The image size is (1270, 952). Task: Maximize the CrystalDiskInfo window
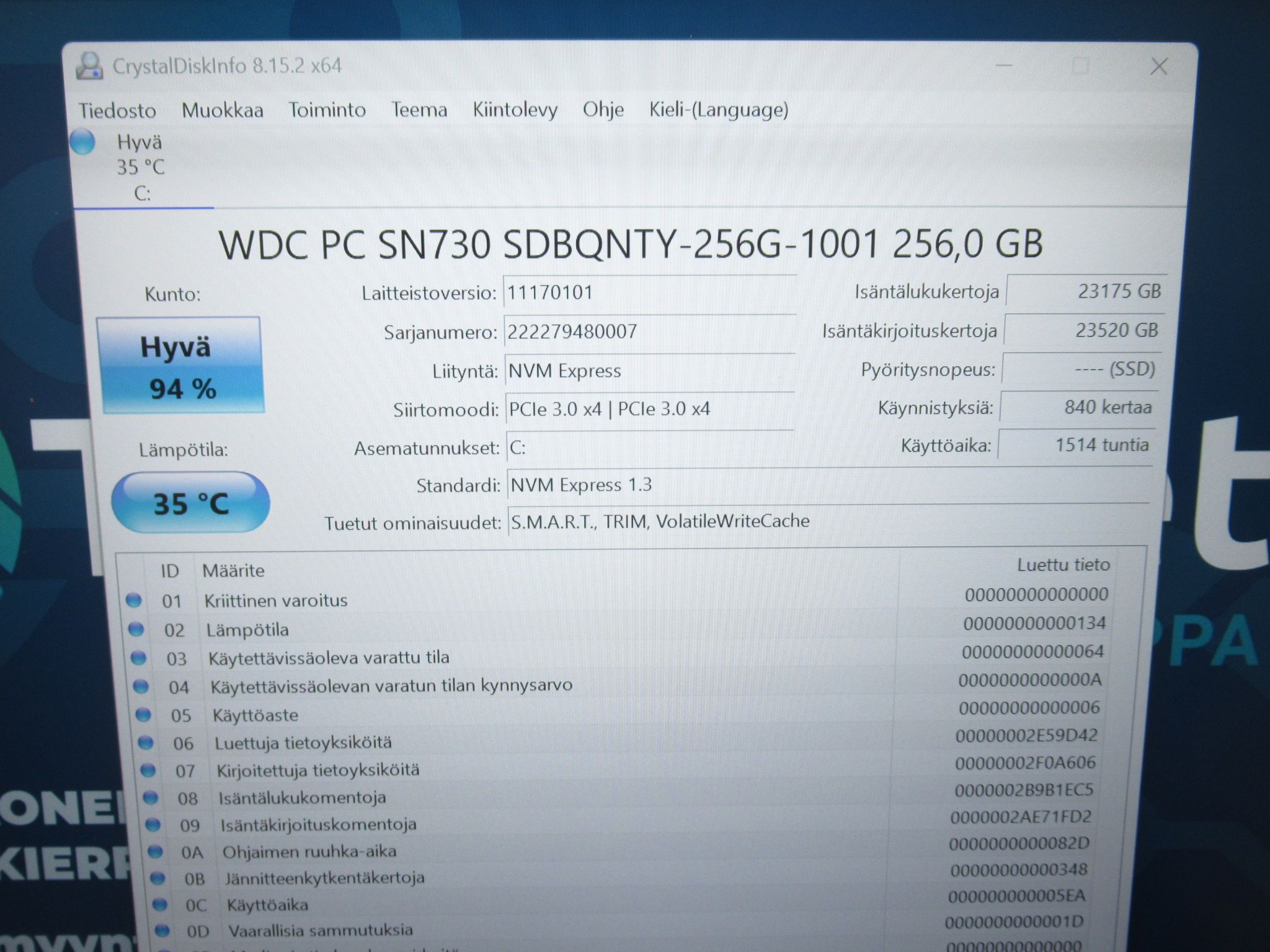tap(1081, 66)
